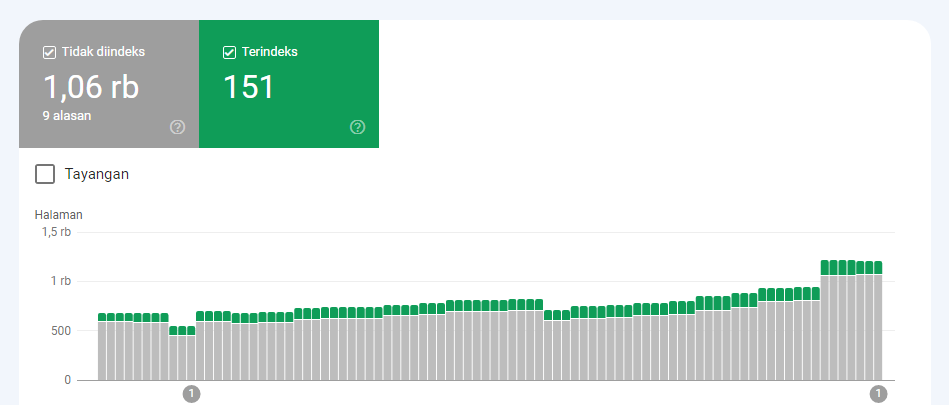Open help icon on Tidak diindeks card
Image resolution: width=949 pixels, height=405 pixels.
(x=177, y=127)
